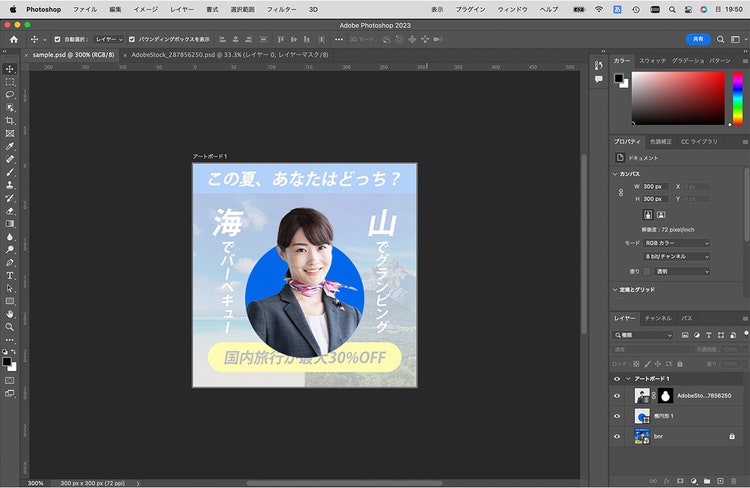The image size is (750, 488).
Task: Select the Crop tool
Action: tap(10, 121)
